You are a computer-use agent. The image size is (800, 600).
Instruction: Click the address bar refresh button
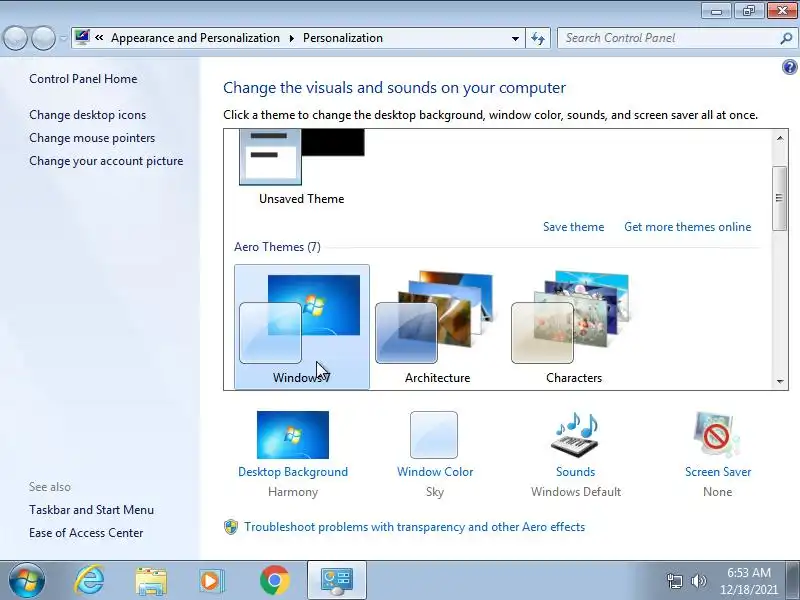[x=538, y=38]
